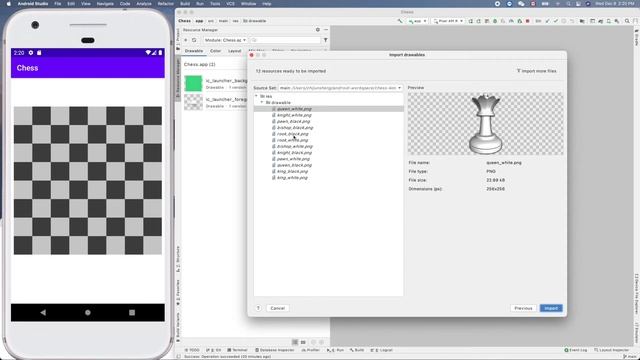Tap the emulator Home circle button
Screen dimensions: 640x360
[88, 313]
